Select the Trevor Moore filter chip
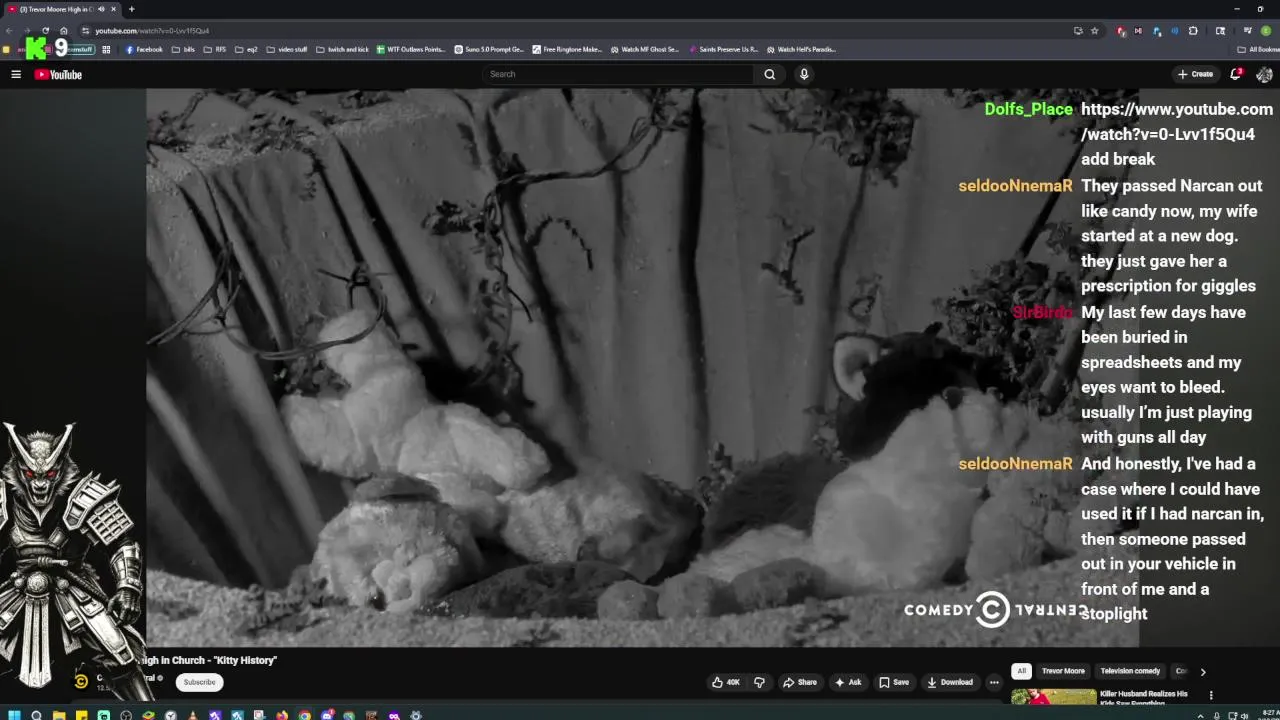Viewport: 1280px width, 720px height. pyautogui.click(x=1063, y=672)
